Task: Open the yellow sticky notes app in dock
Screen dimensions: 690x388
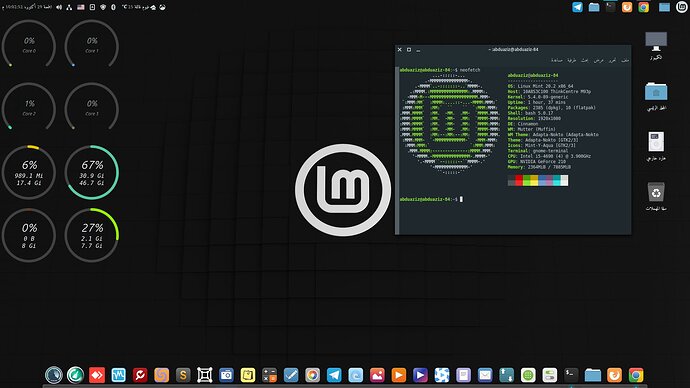Action: coord(248,375)
